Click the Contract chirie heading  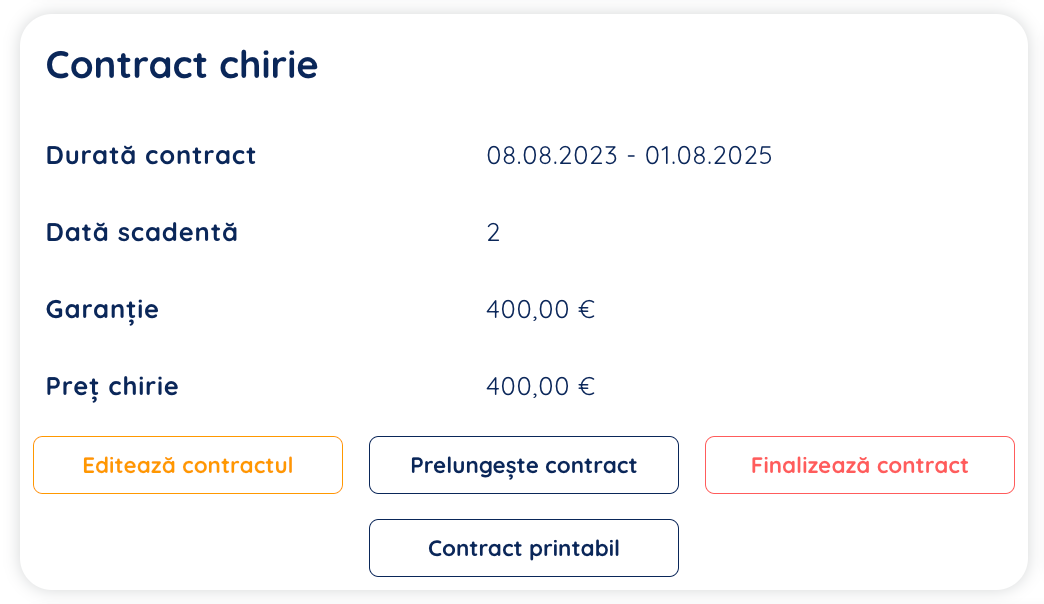coord(182,65)
